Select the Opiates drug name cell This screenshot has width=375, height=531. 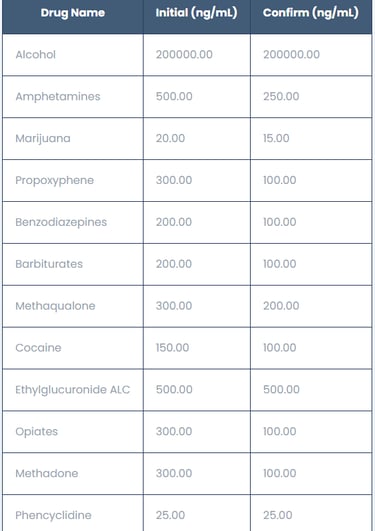tap(37, 432)
